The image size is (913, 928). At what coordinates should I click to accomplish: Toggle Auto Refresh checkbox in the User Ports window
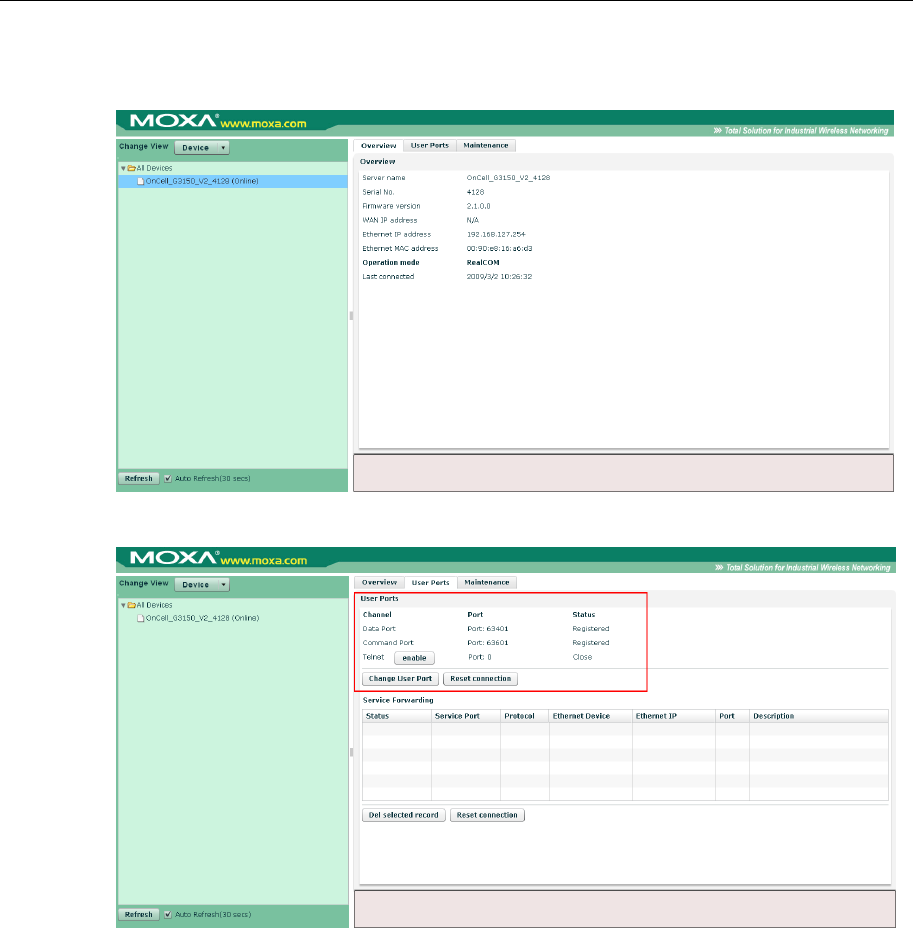click(168, 914)
